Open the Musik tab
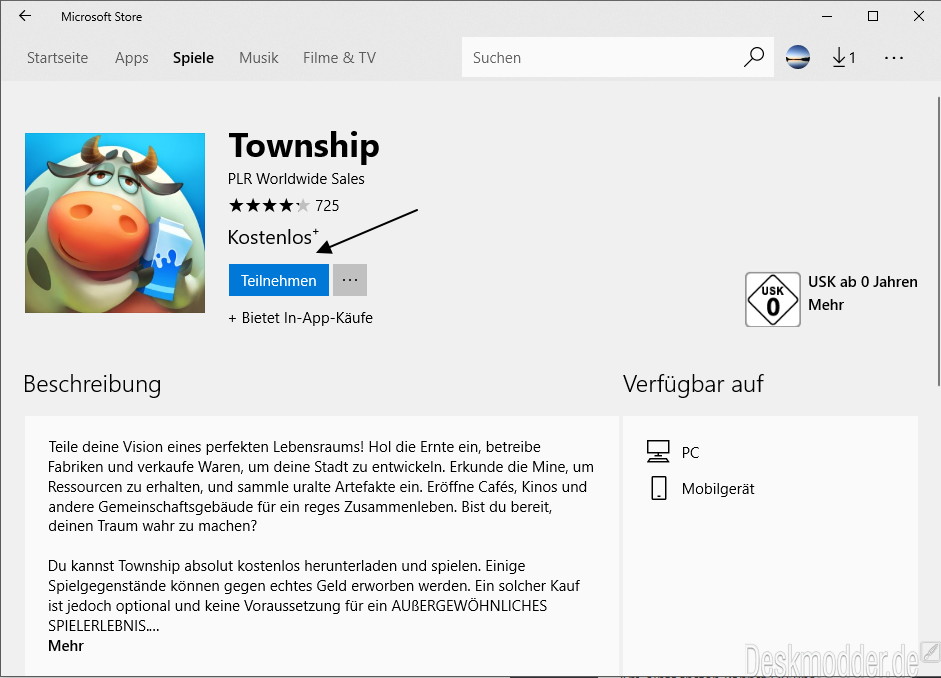This screenshot has height=678, width=941. [259, 58]
